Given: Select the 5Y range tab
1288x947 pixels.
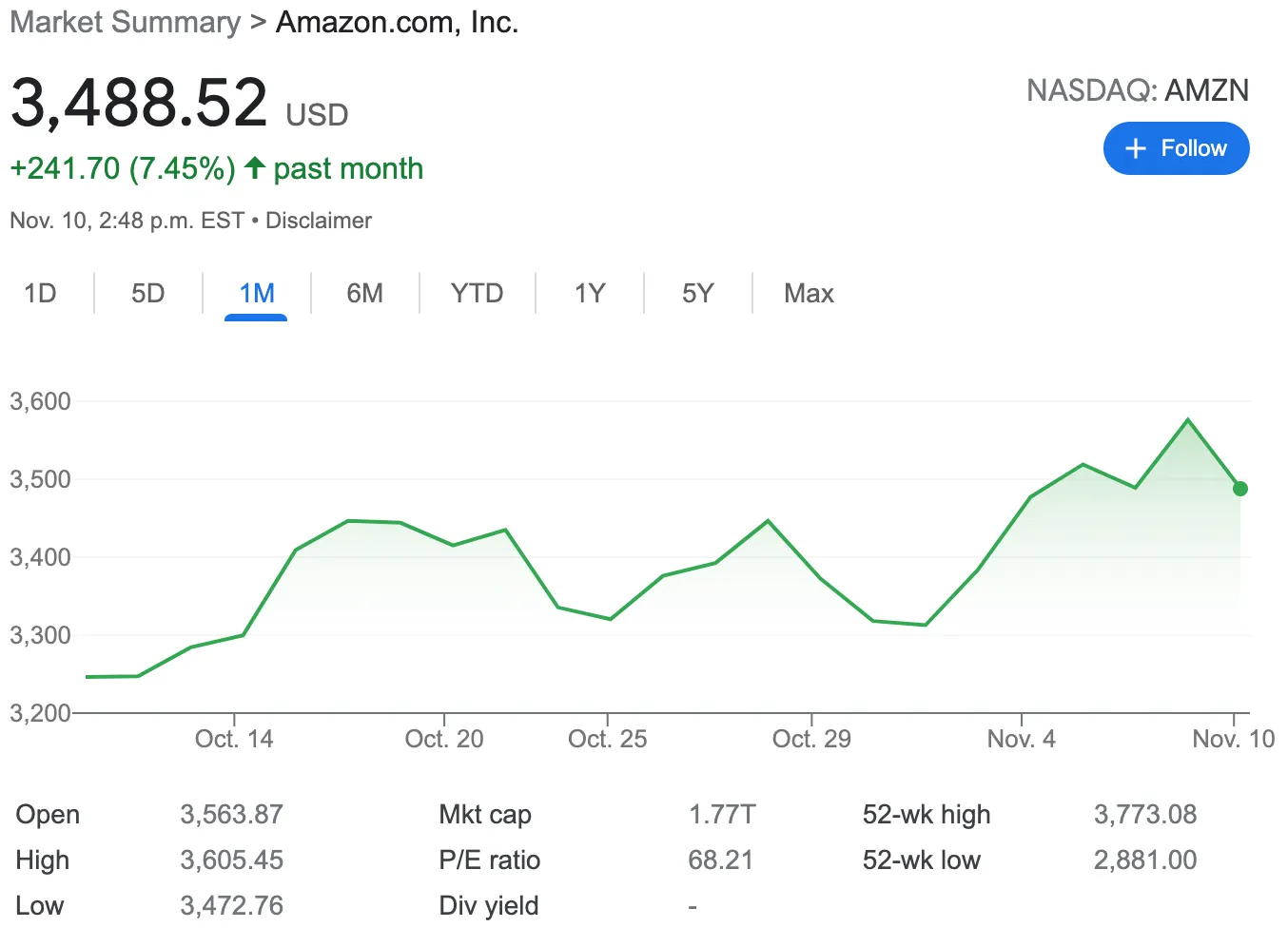Looking at the screenshot, I should click(x=697, y=293).
